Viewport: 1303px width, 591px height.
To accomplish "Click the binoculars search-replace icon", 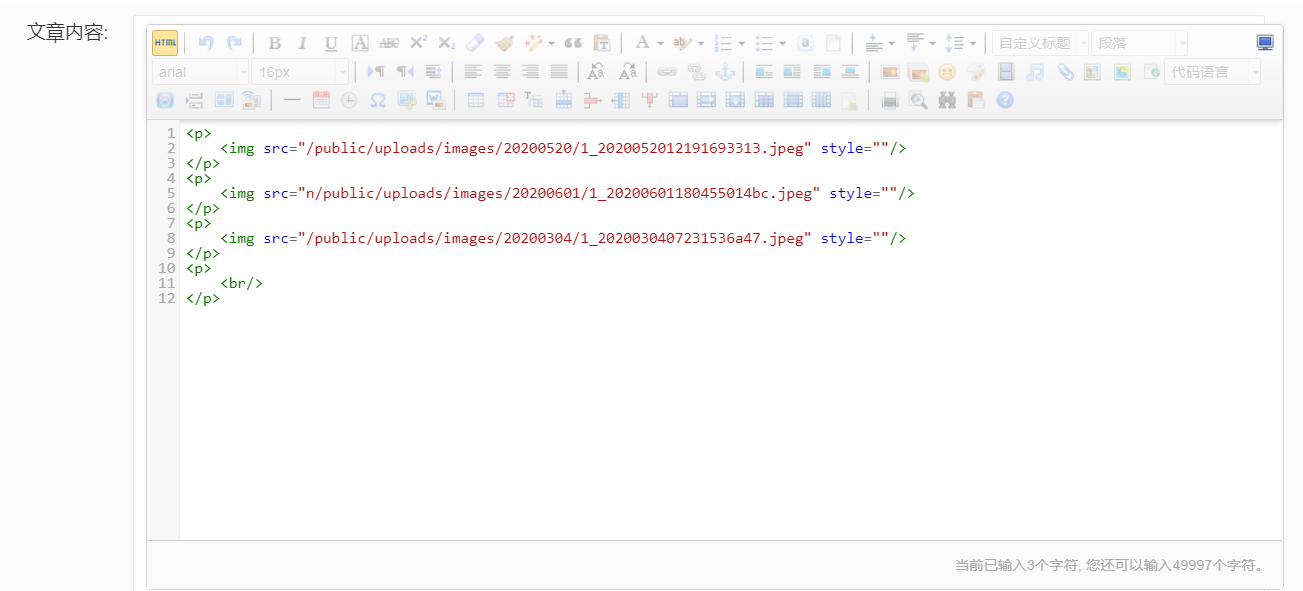I will point(947,100).
